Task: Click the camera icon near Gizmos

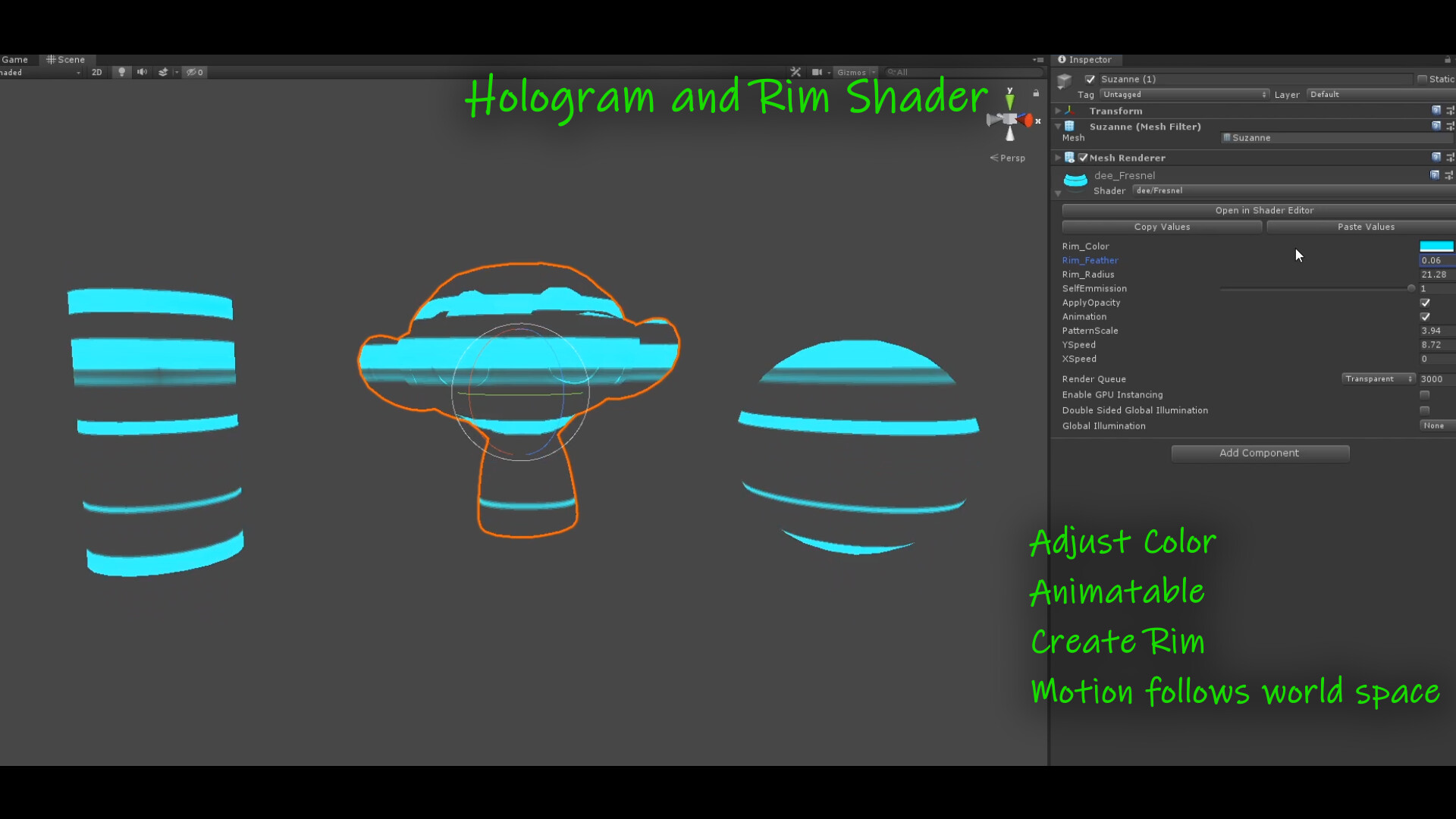Action: tap(818, 72)
